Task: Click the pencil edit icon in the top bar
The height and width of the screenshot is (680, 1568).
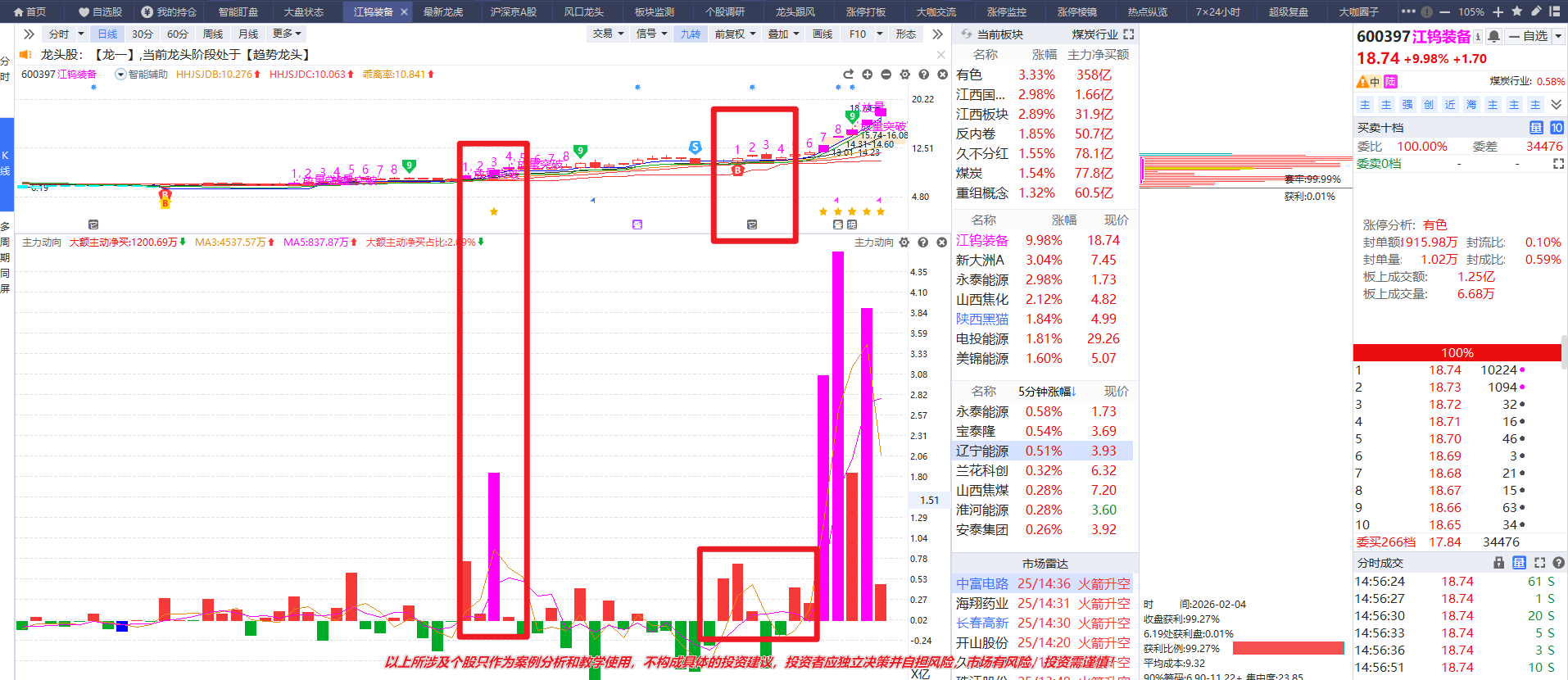Action: [x=1536, y=11]
